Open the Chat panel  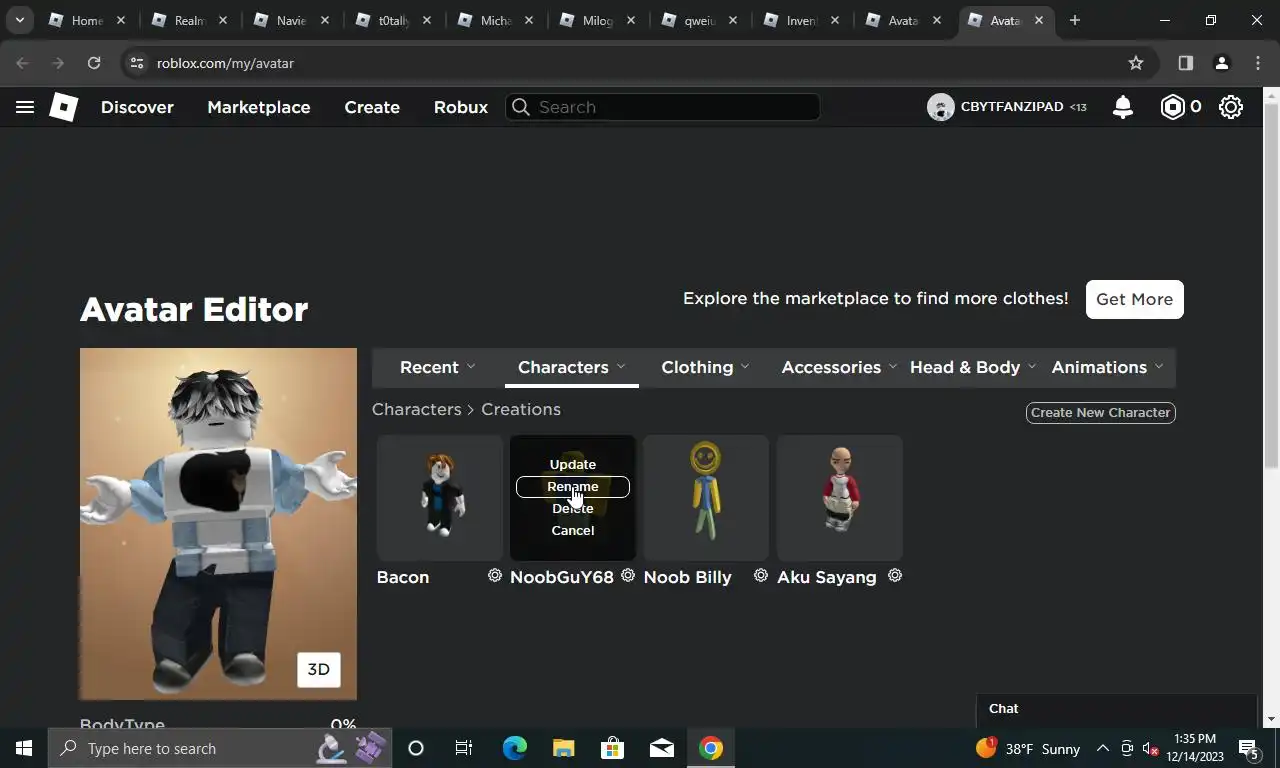pyautogui.click(x=1116, y=708)
